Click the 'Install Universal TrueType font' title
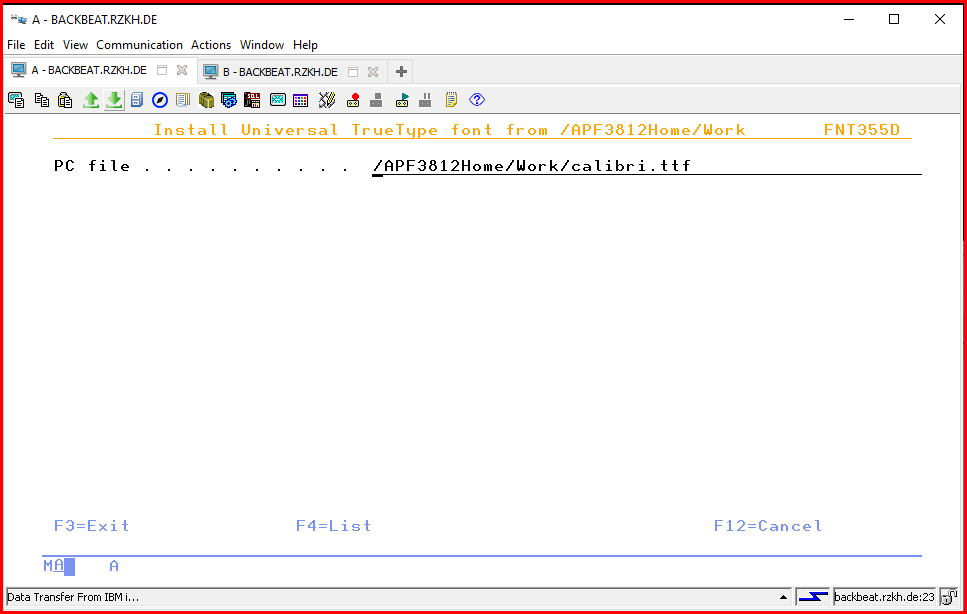This screenshot has width=967, height=614. (x=323, y=130)
